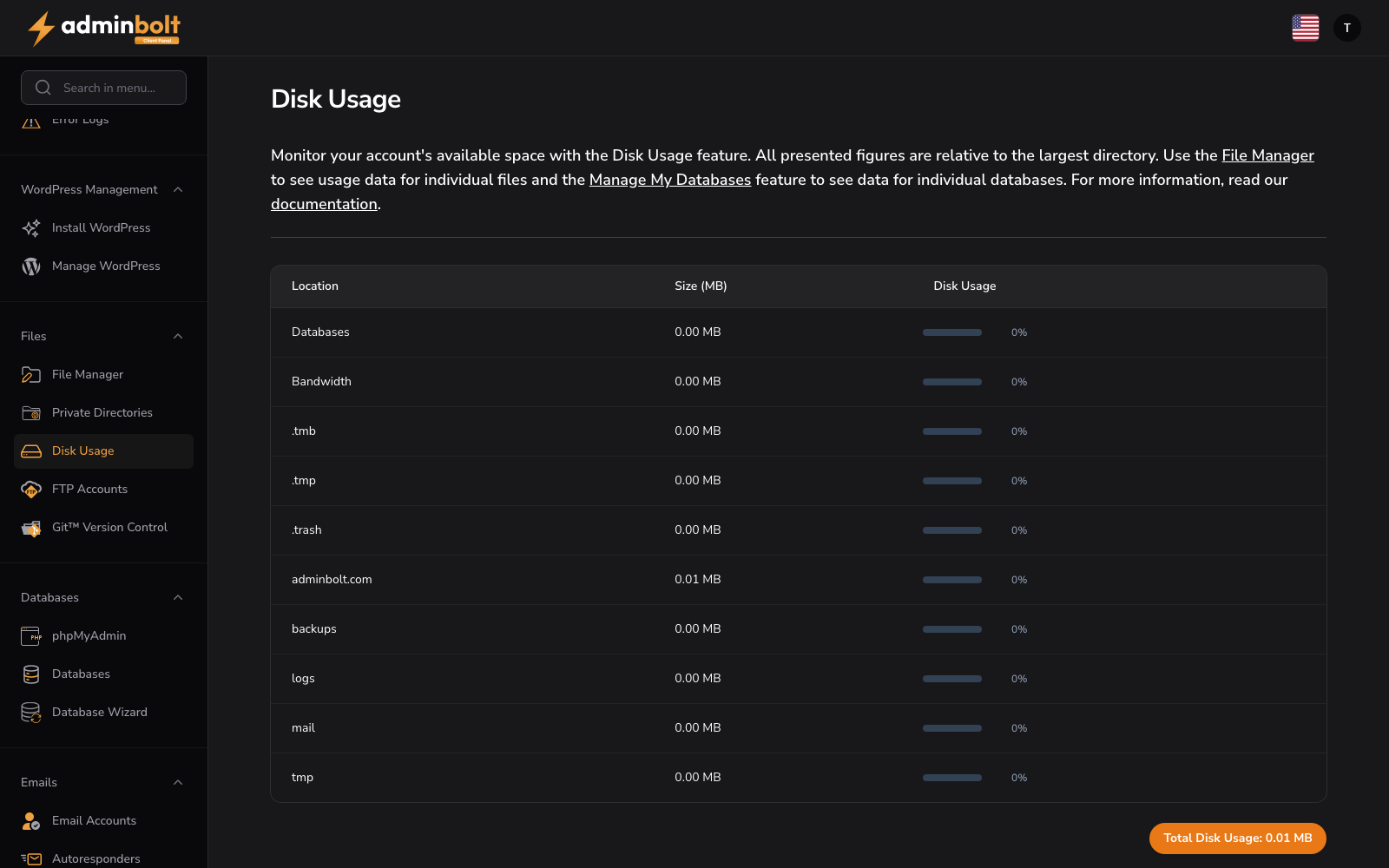Click the Total Disk Usage badge
The height and width of the screenshot is (868, 1389).
(x=1237, y=838)
